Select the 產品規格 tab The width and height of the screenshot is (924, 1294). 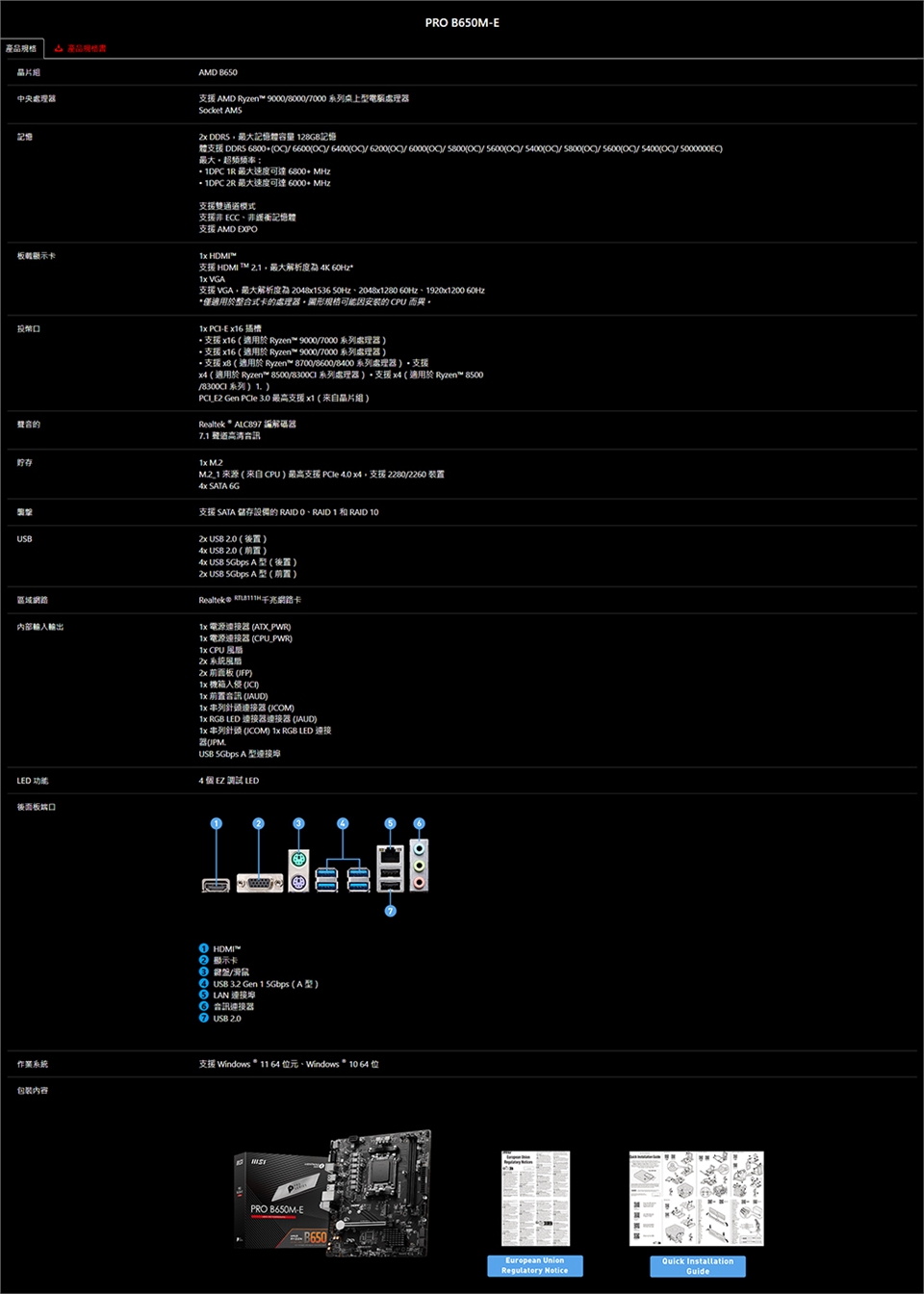tap(21, 48)
